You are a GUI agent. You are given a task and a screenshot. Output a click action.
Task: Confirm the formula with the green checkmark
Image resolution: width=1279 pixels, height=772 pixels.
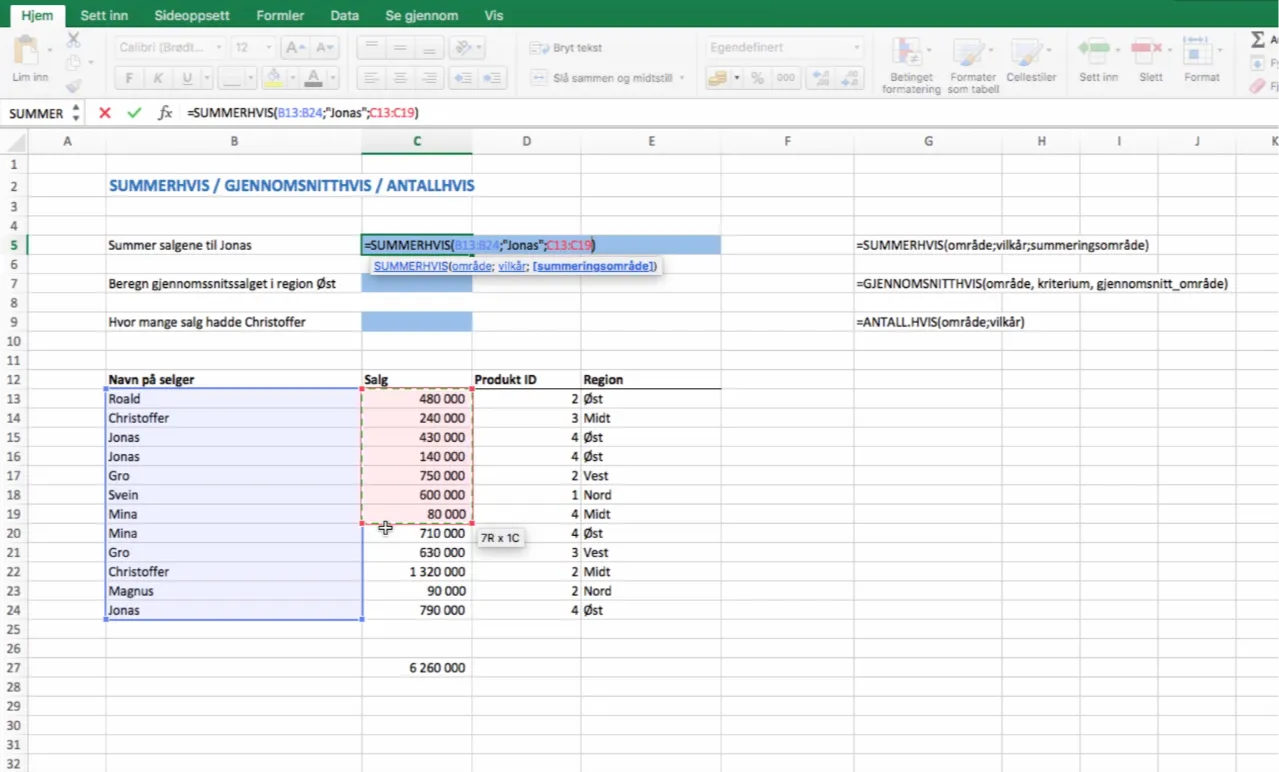134,113
